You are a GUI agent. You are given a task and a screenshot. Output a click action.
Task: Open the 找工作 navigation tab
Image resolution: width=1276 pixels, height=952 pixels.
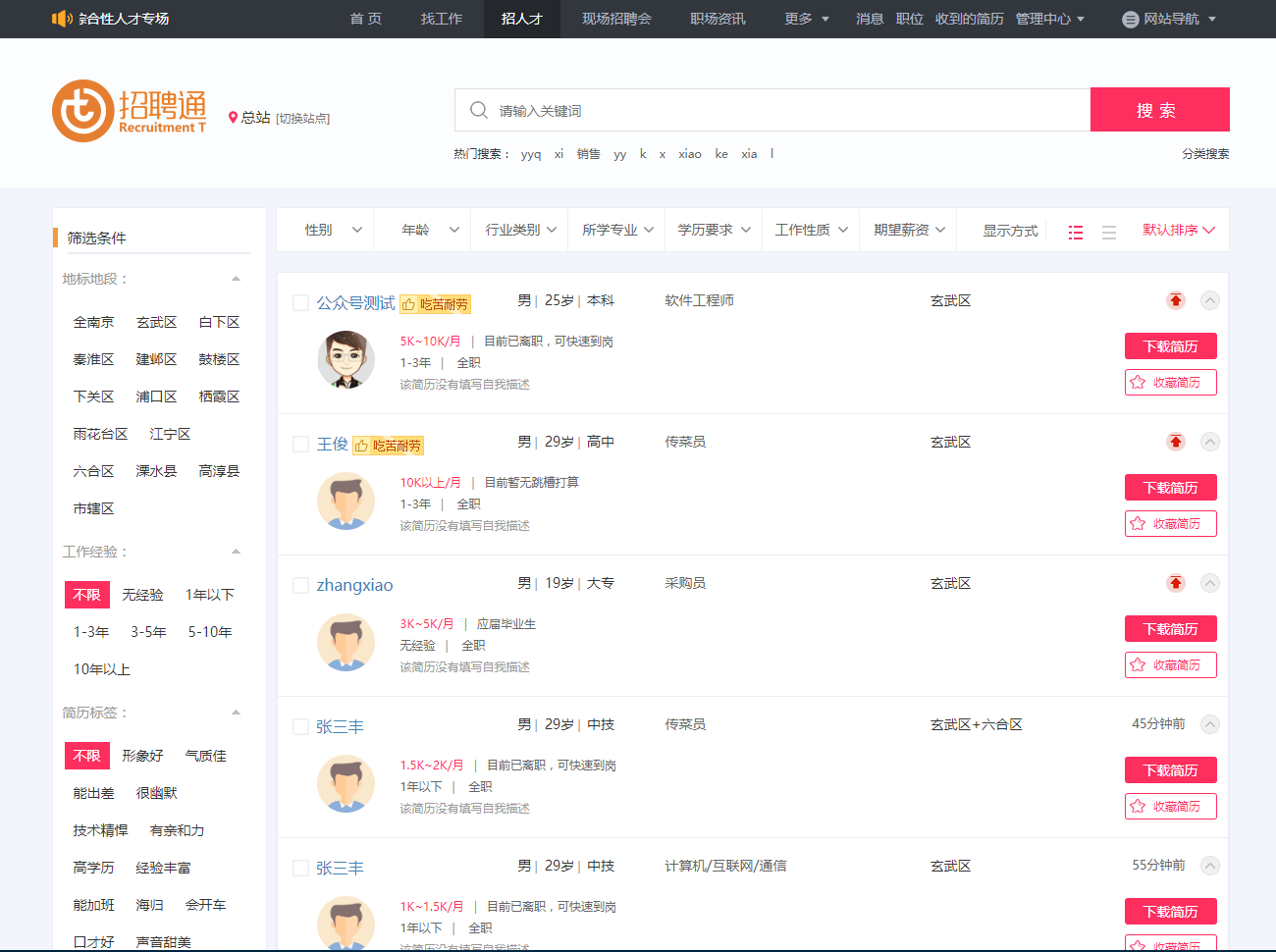442,19
